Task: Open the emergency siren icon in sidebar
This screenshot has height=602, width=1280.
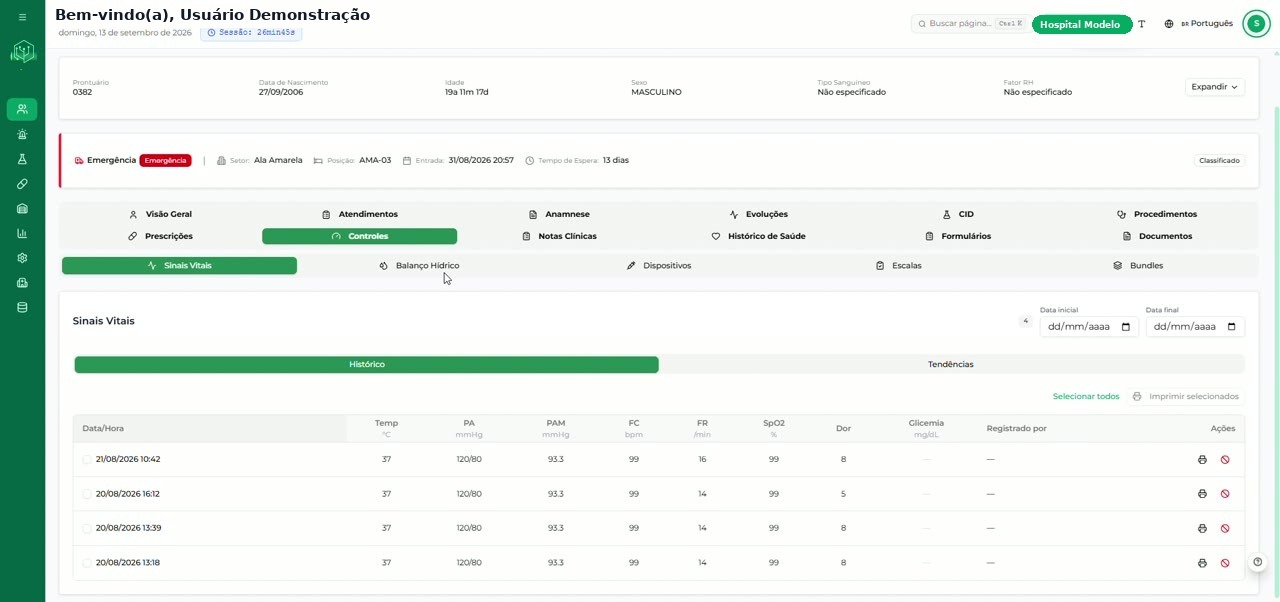Action: pos(22,134)
